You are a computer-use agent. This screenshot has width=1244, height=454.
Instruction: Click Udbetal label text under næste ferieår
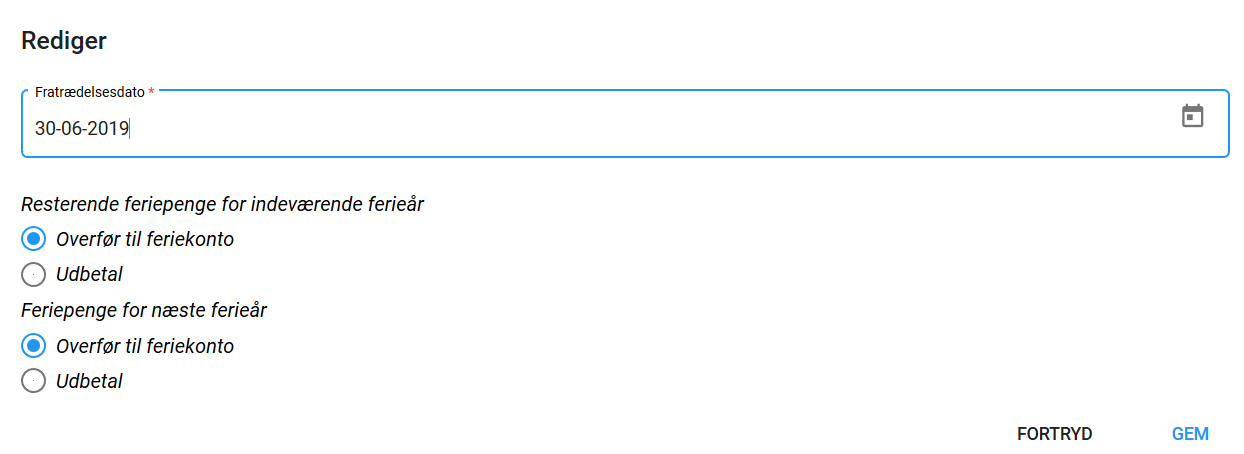tap(89, 381)
